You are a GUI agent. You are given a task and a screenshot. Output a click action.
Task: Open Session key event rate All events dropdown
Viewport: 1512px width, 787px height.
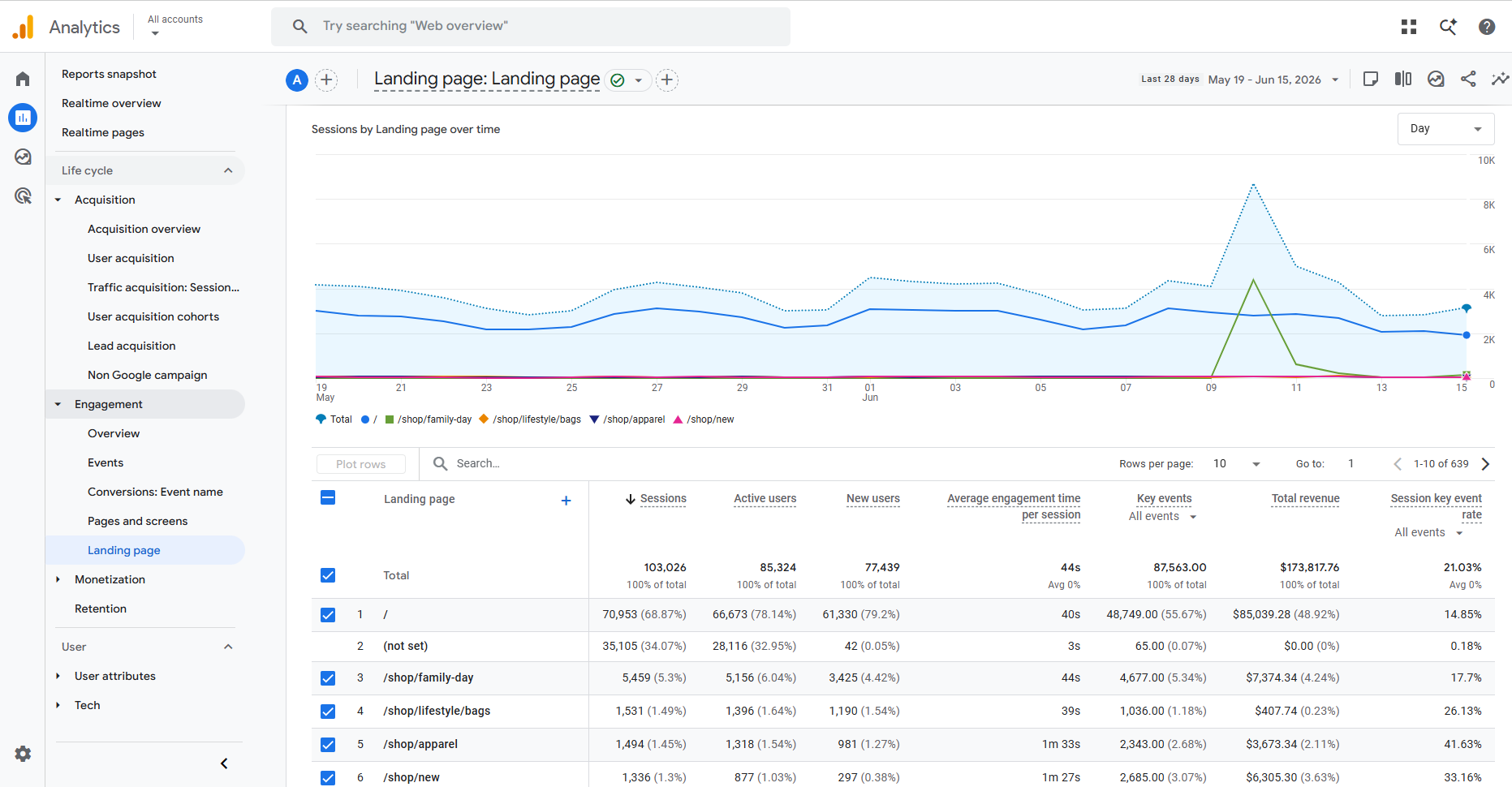(x=1429, y=533)
